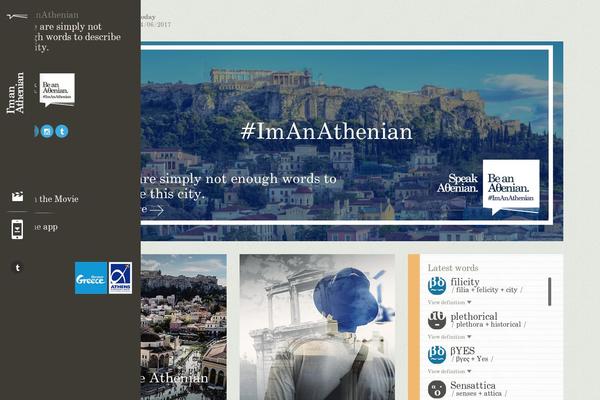Expand View definition under filicity

[x=449, y=302]
